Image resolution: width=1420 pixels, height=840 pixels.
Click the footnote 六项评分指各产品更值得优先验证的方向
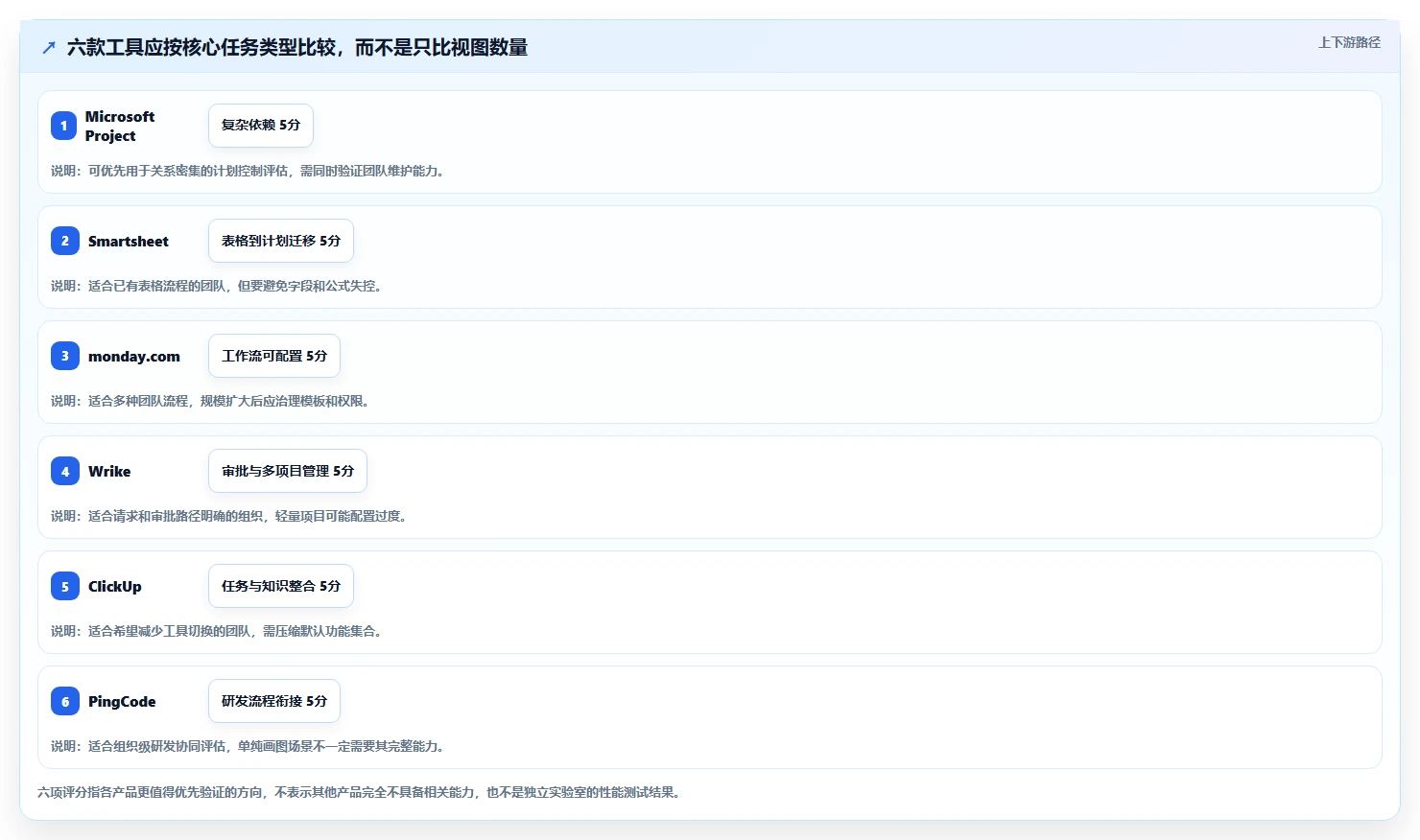(150, 792)
